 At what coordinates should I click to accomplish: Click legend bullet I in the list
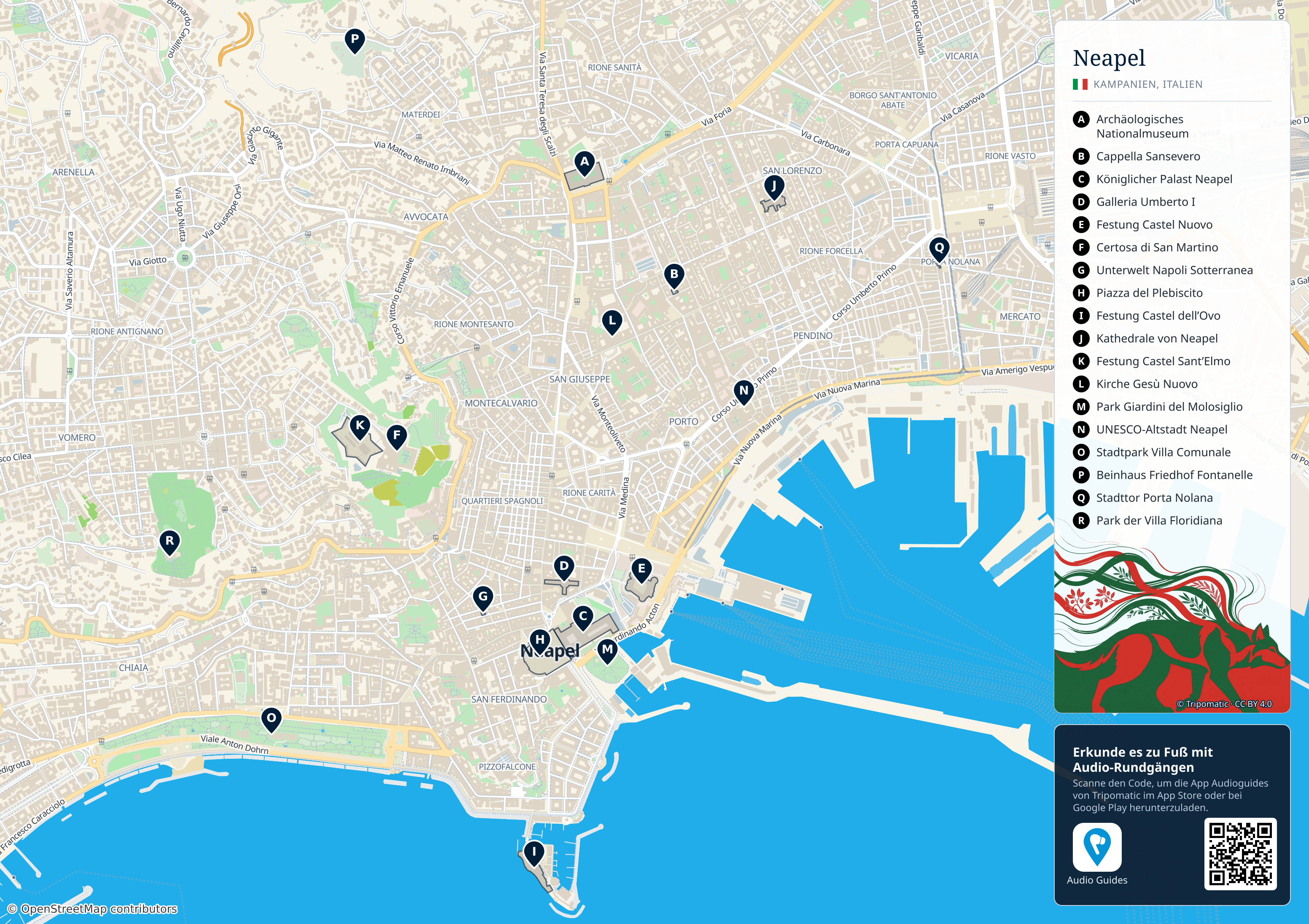coord(1081,316)
